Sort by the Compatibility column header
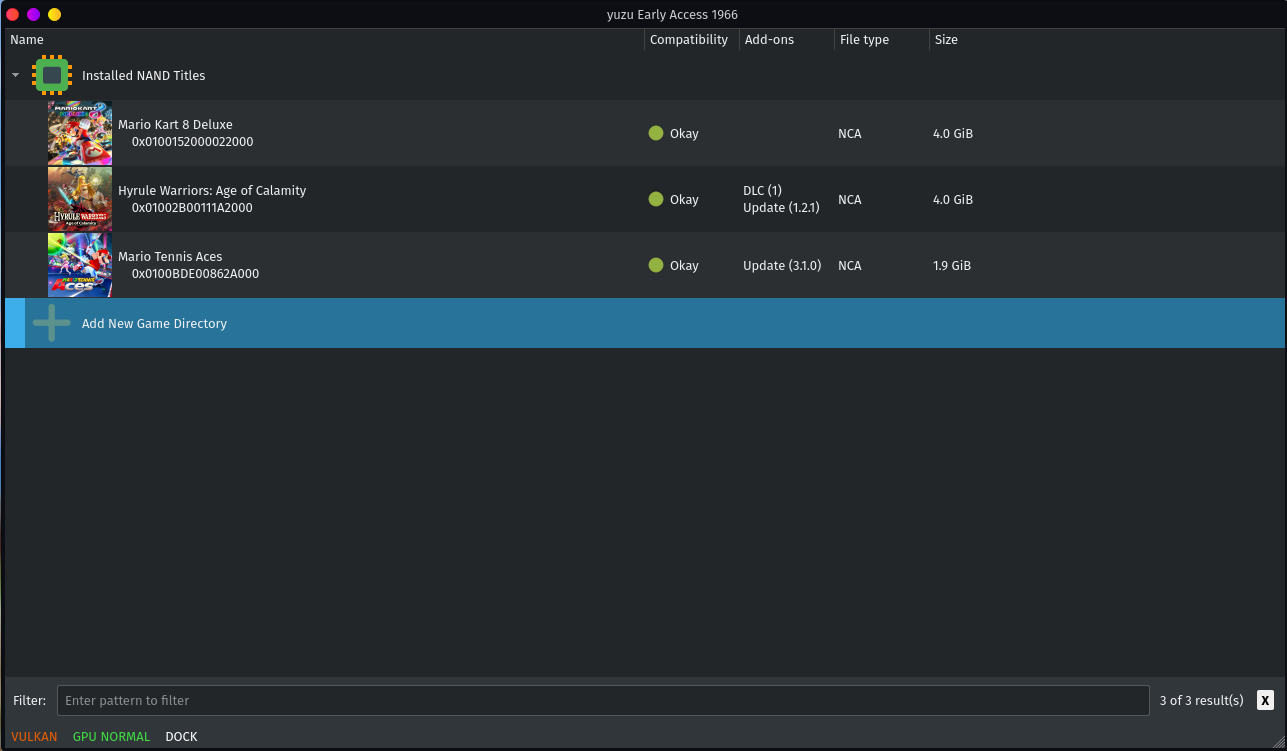Image resolution: width=1287 pixels, height=751 pixels. 692,40
